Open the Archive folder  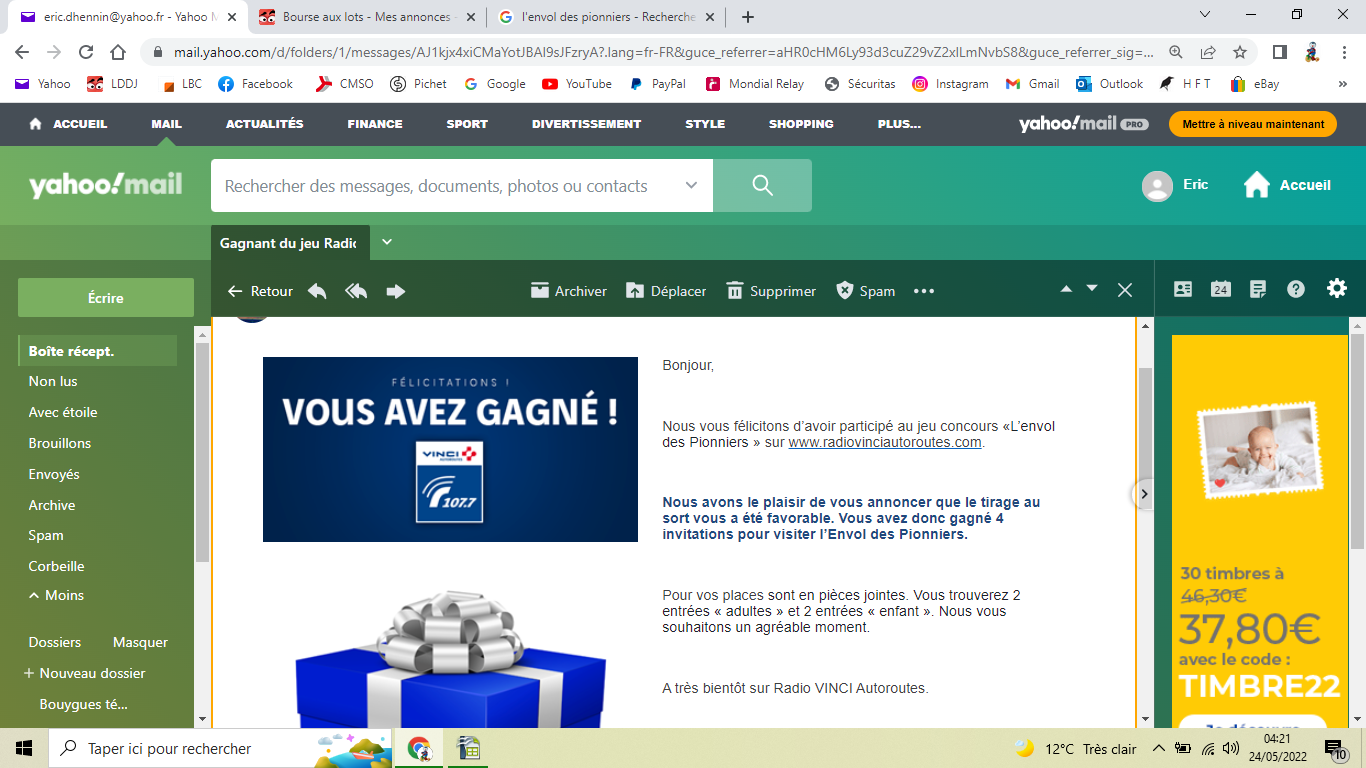point(52,505)
